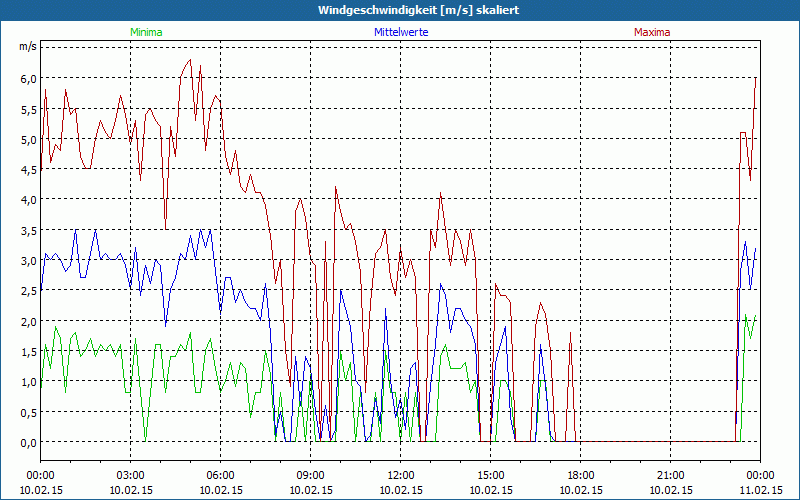Click the 12:00 time axis label
This screenshot has width=800, height=500.
tap(401, 476)
